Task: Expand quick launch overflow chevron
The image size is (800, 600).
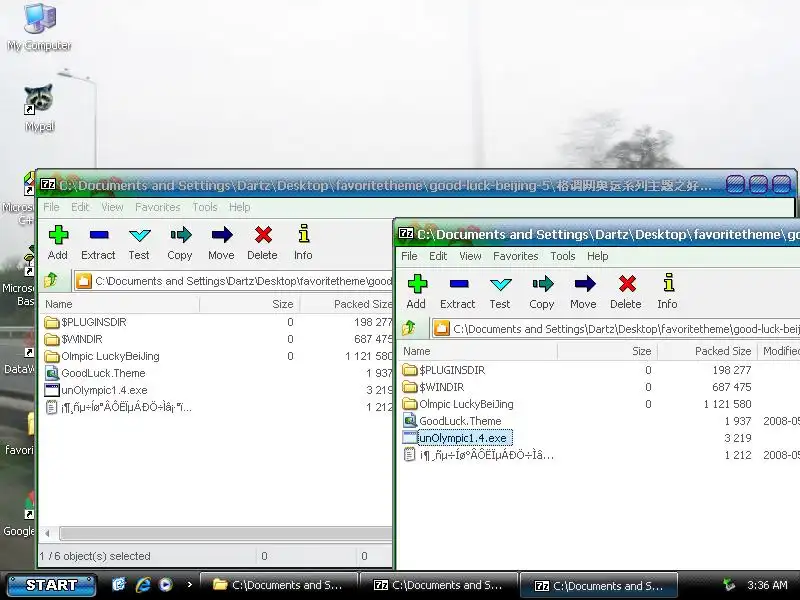Action: click(190, 585)
